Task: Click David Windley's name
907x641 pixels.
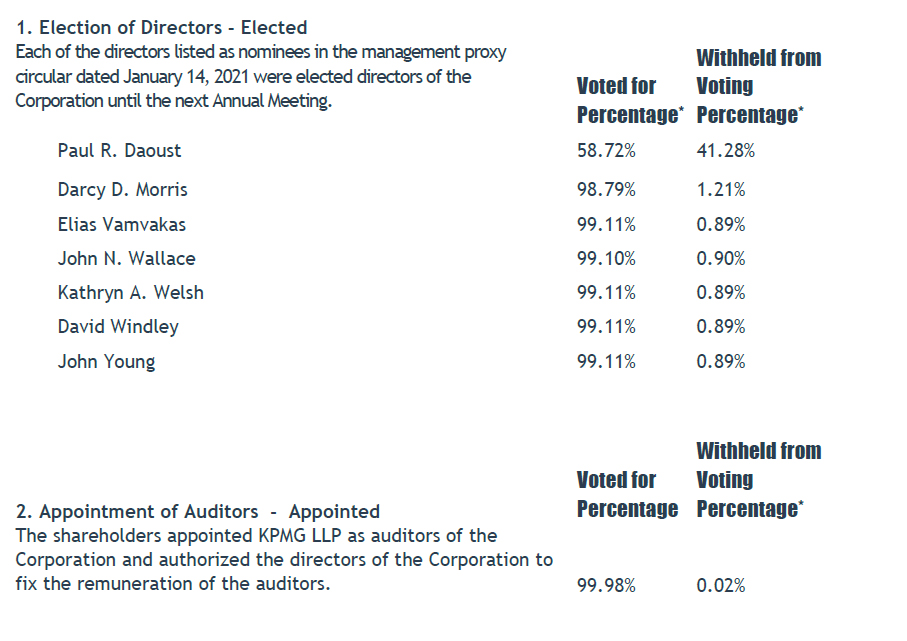Action: point(118,327)
